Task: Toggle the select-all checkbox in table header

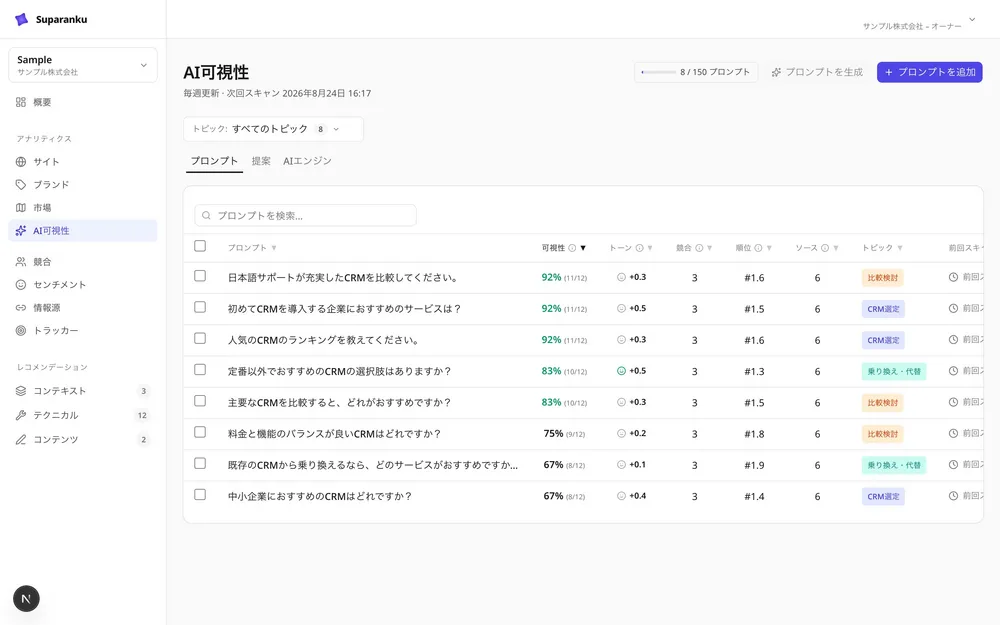Action: tap(200, 246)
